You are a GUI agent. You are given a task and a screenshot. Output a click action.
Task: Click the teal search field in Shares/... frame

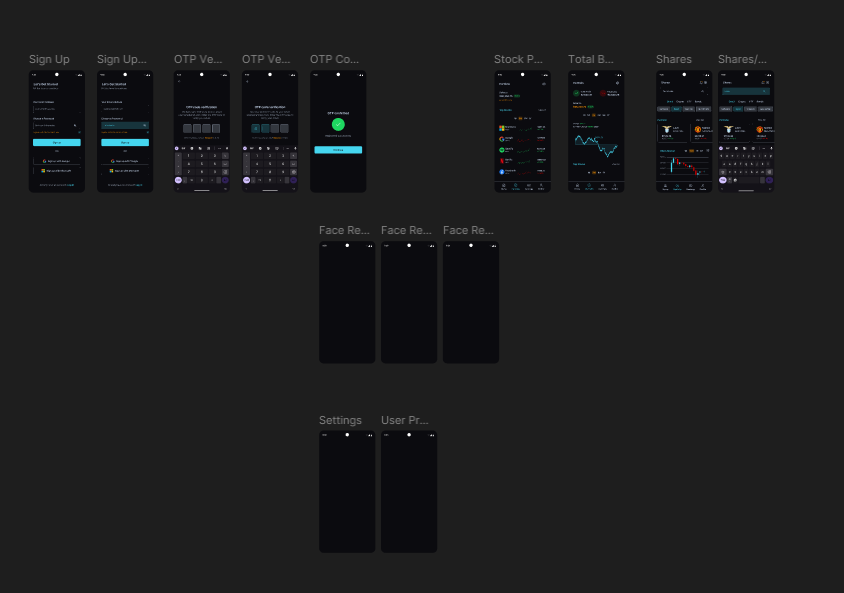coord(746,91)
